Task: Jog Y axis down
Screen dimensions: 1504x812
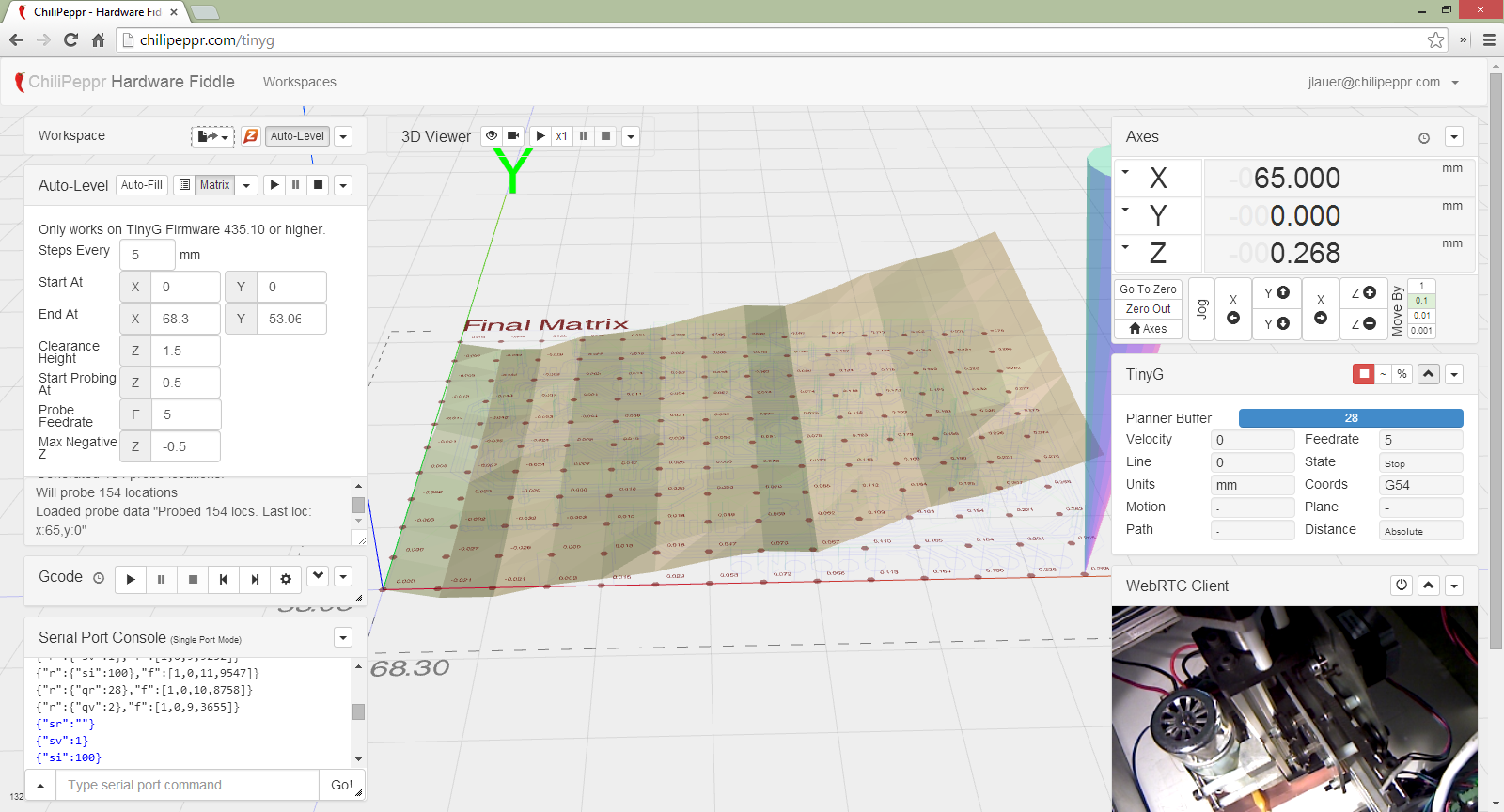Action: 1277,324
